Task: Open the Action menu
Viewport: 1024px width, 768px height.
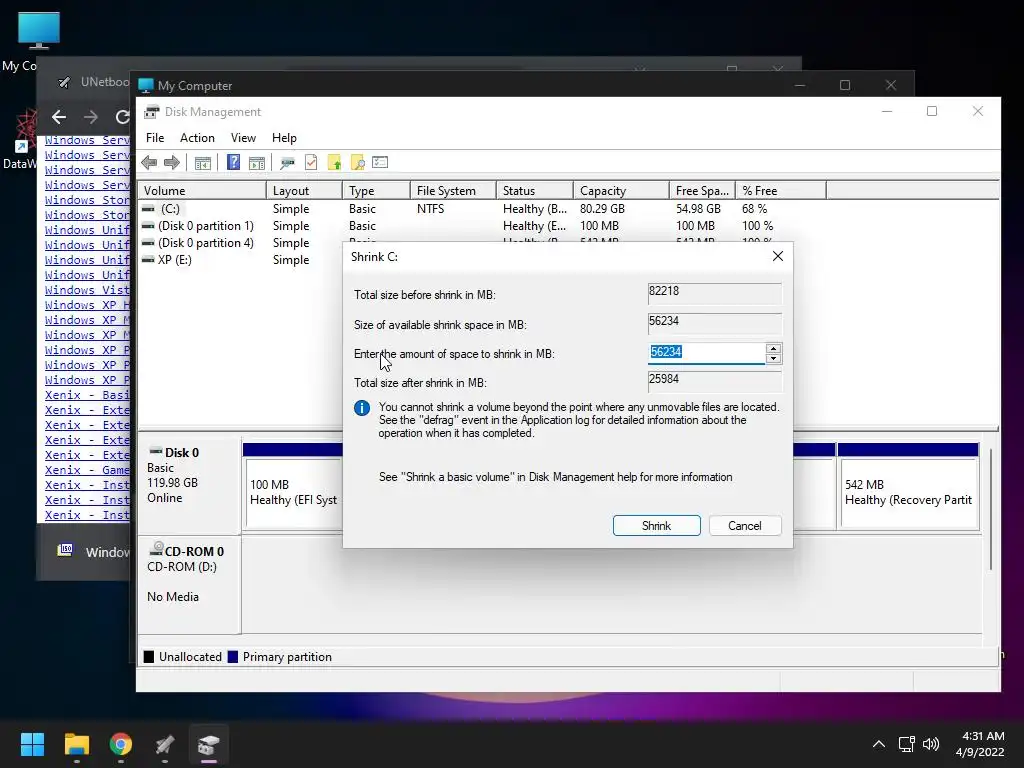Action: click(197, 138)
